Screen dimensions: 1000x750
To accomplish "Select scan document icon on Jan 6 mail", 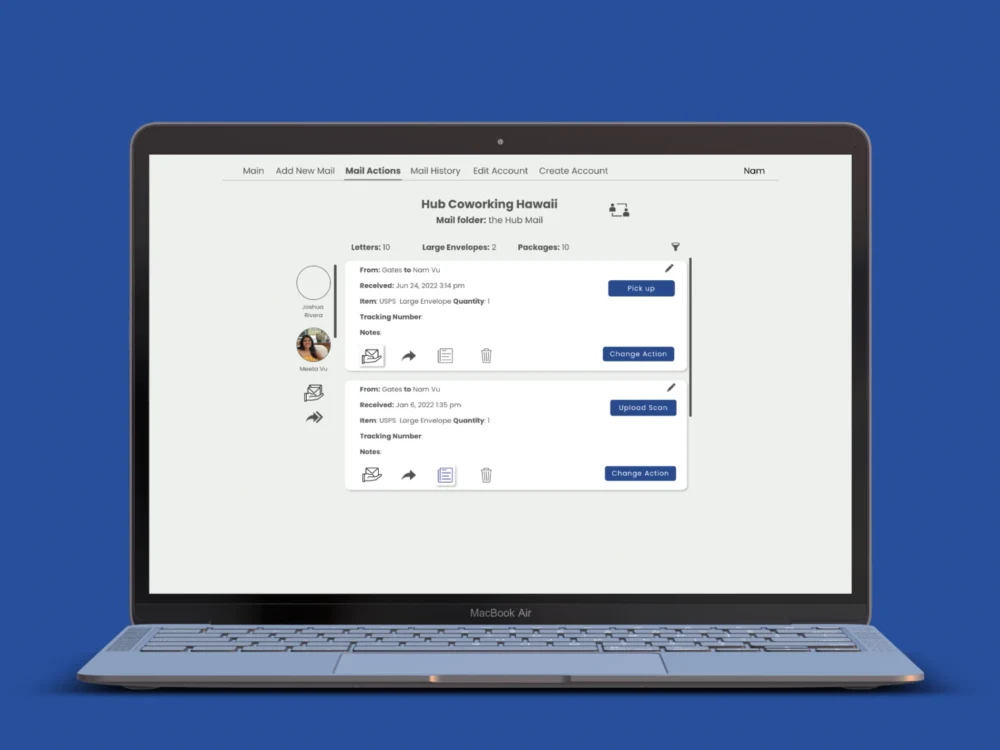I will [x=446, y=475].
